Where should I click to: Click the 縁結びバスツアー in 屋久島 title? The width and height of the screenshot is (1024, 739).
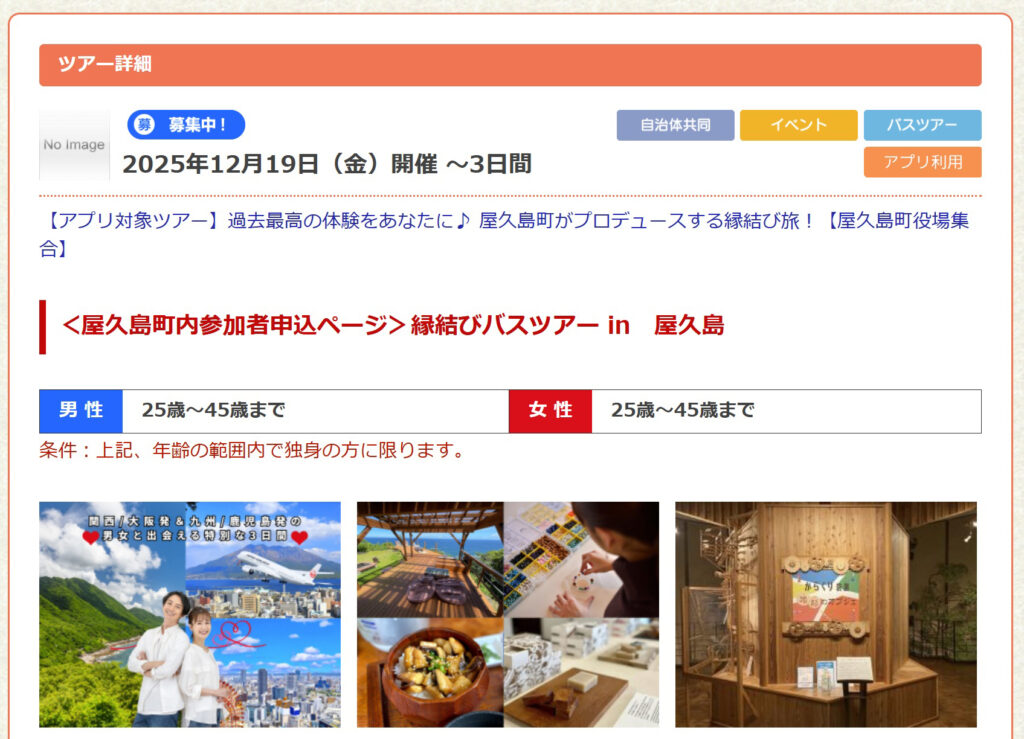(392, 325)
